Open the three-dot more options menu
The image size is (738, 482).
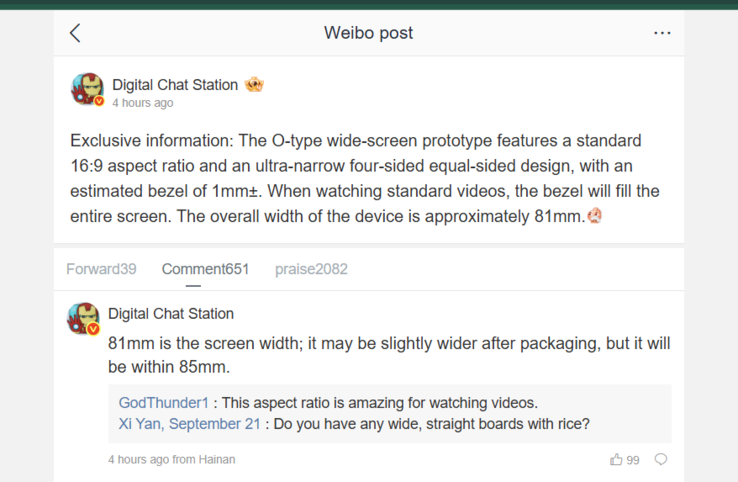point(662,33)
